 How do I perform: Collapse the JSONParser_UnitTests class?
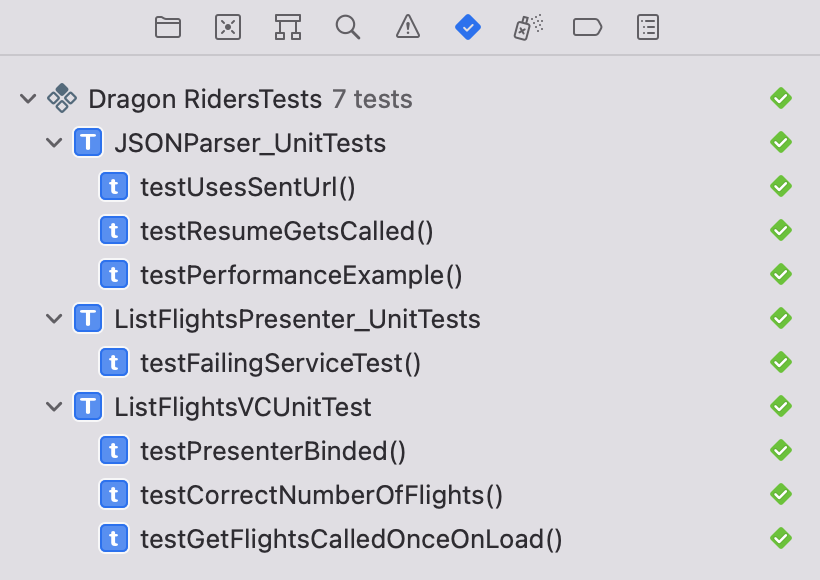tap(54, 142)
